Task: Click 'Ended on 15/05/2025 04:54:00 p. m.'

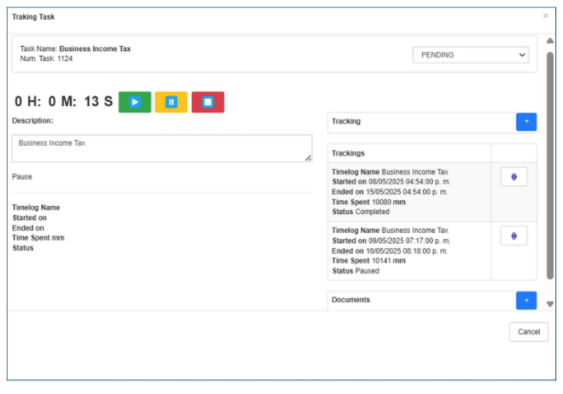Action: tap(390, 192)
